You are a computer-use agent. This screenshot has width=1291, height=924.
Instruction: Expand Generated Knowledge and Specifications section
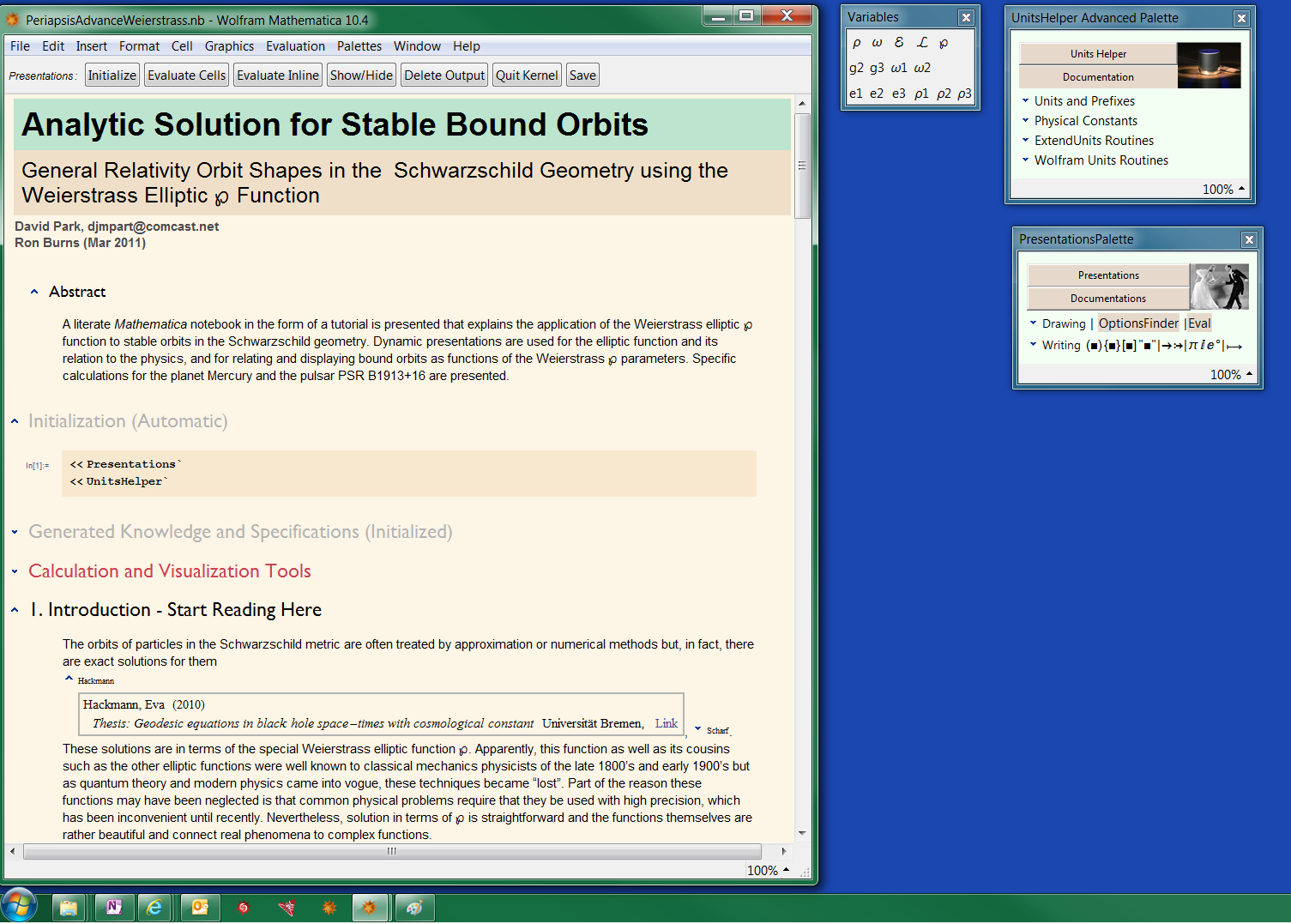point(15,532)
